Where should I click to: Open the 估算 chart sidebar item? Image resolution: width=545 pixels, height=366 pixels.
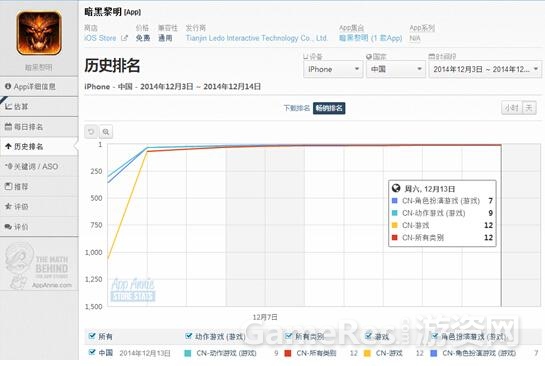[39, 107]
